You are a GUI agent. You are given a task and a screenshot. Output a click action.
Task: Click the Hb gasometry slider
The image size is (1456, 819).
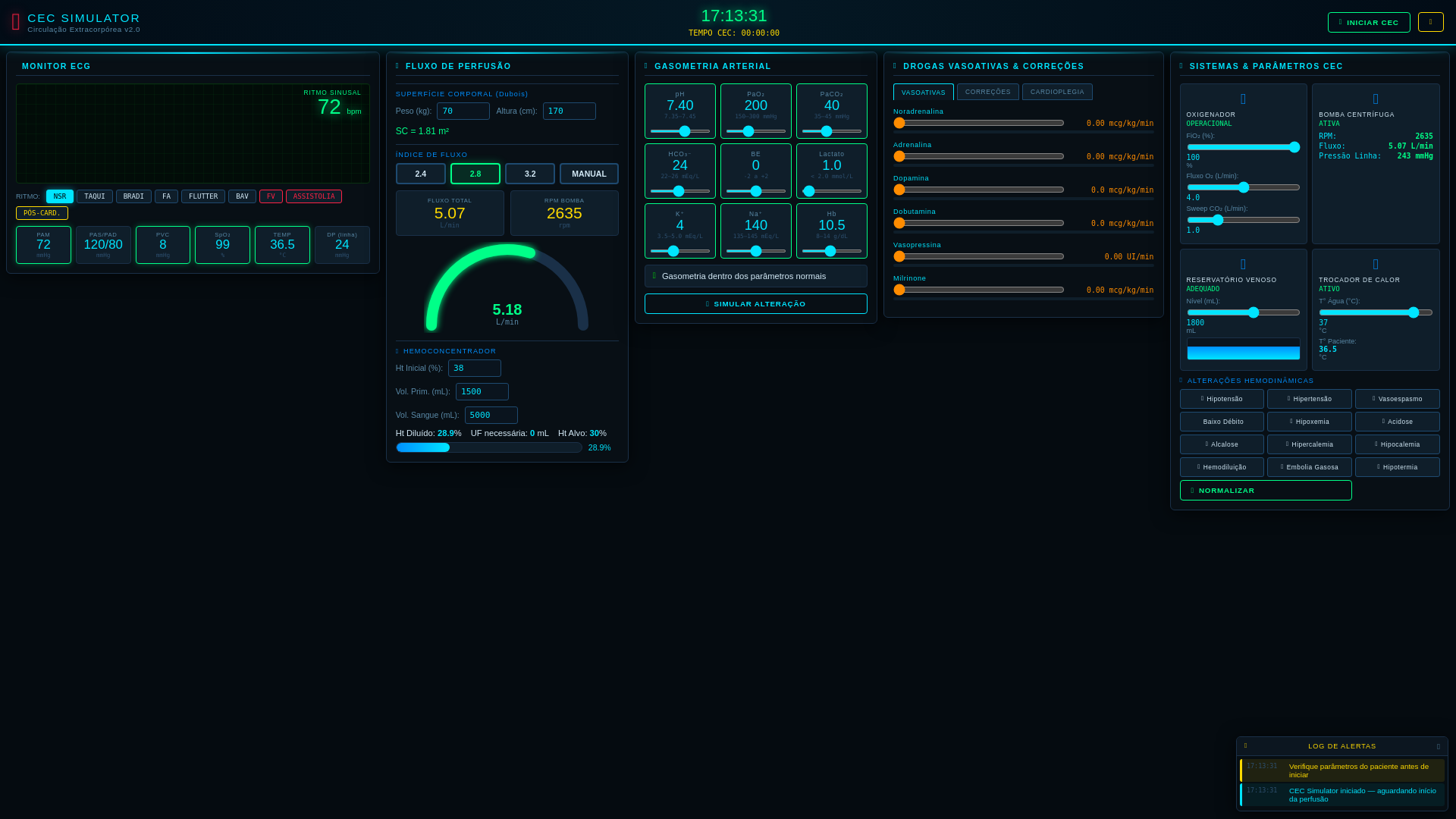tap(832, 251)
